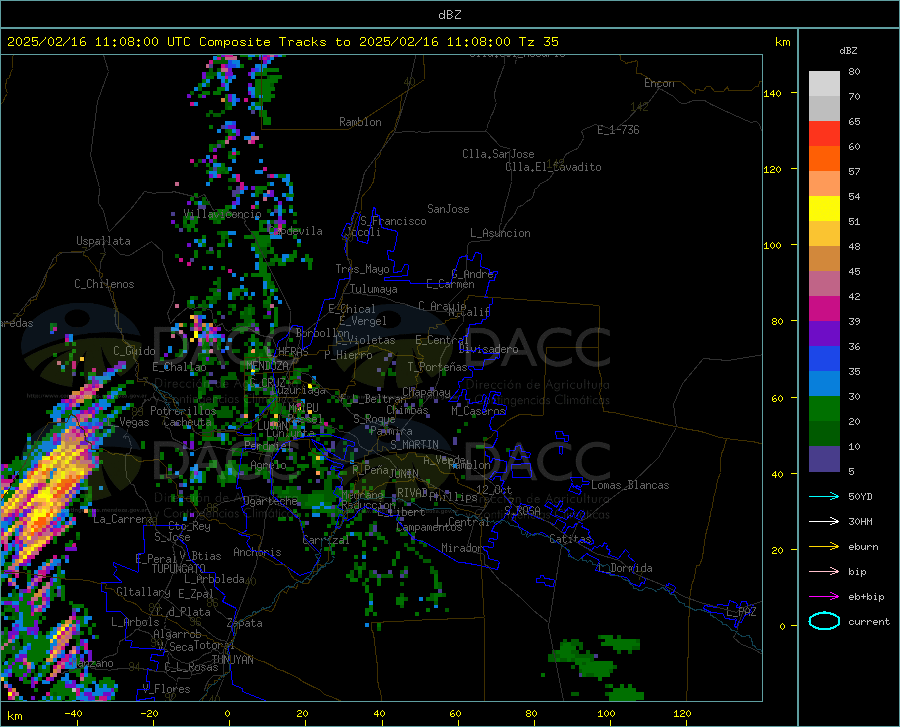Image resolution: width=900 pixels, height=727 pixels.
Task: Click the 'Potrerillos' place label
Action: point(183,411)
